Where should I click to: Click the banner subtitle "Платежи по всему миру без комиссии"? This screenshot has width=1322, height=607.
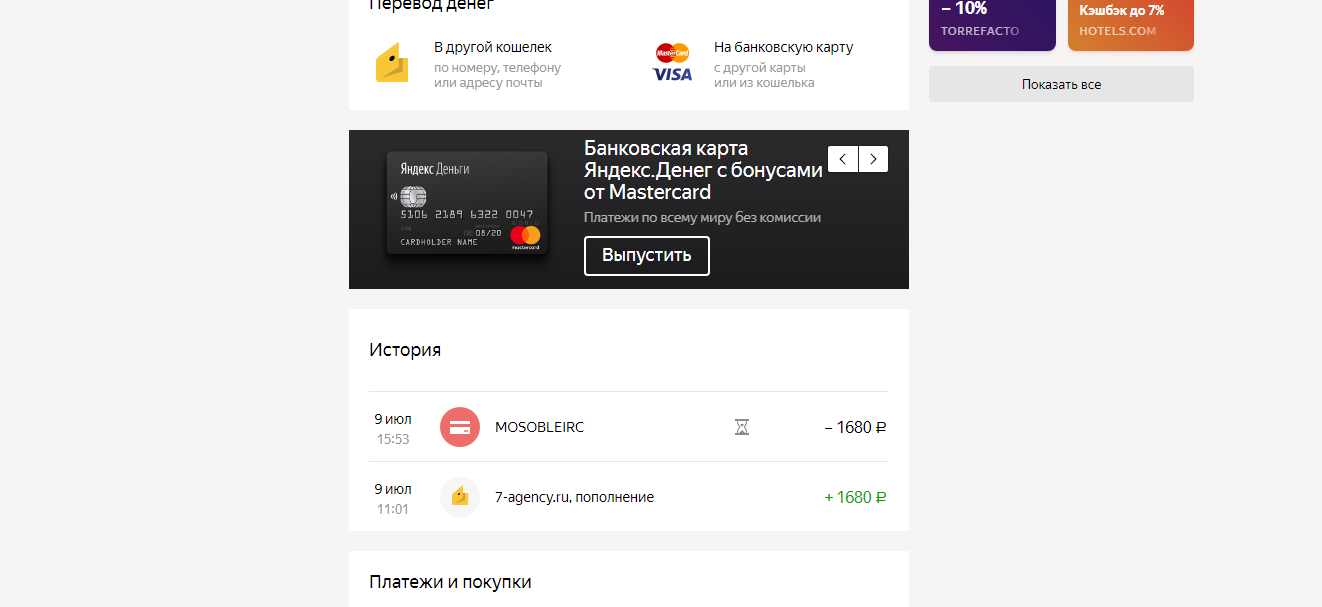click(x=702, y=217)
